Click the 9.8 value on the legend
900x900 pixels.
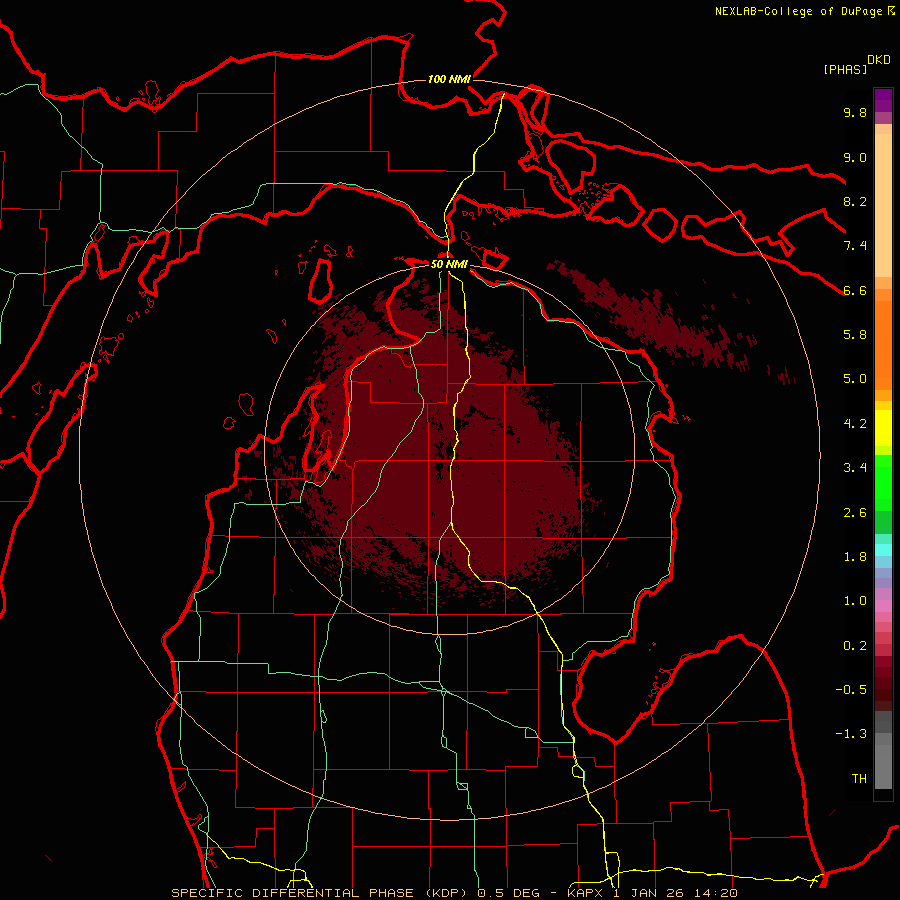tap(855, 112)
